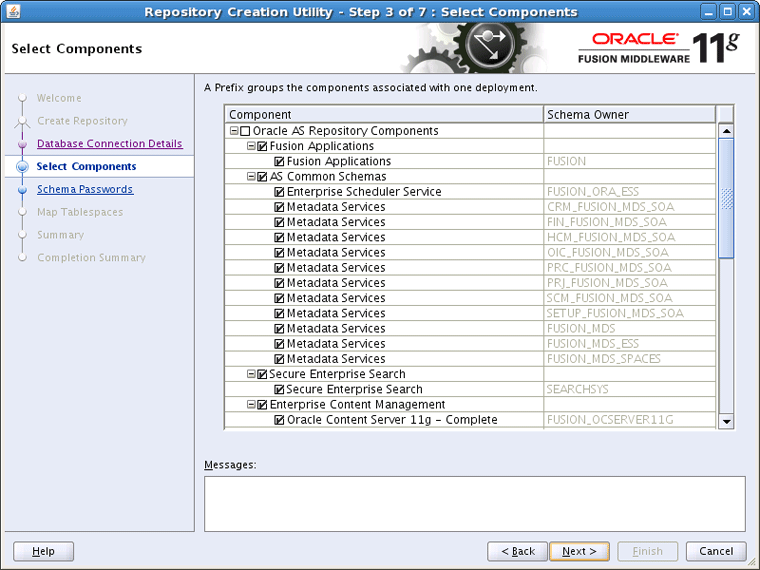
Task: Uncheck the Enterprise Scheduler Service checkbox
Action: [x=279, y=192]
